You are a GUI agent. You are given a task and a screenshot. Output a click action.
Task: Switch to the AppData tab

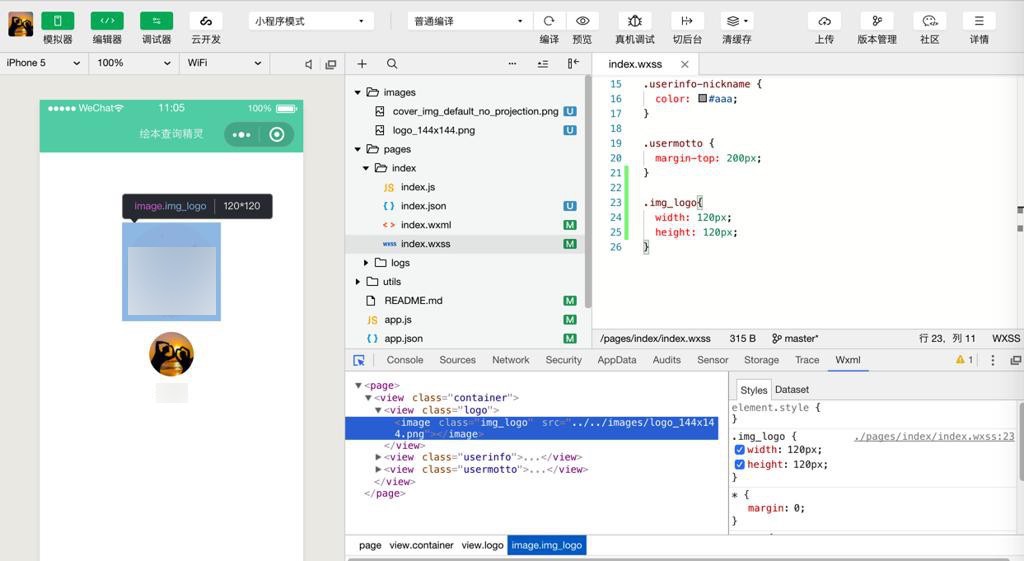click(x=616, y=360)
